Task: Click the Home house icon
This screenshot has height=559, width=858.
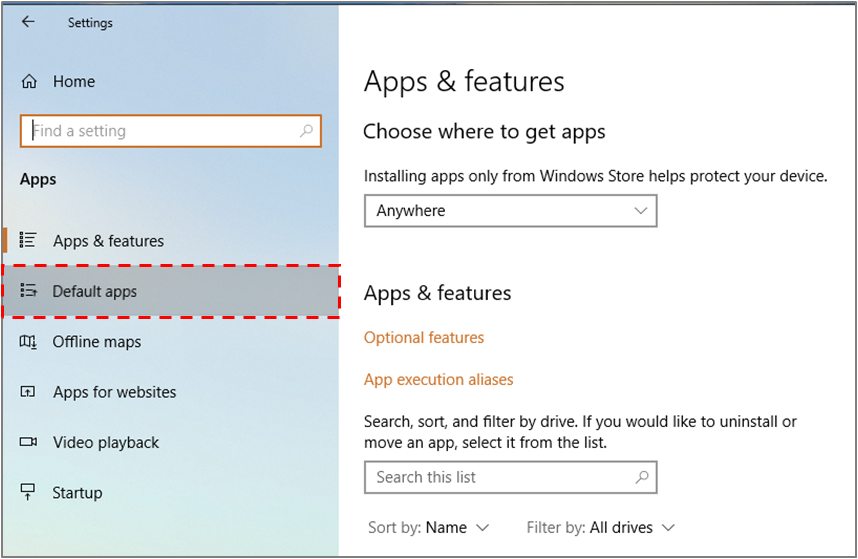Action: point(29,81)
